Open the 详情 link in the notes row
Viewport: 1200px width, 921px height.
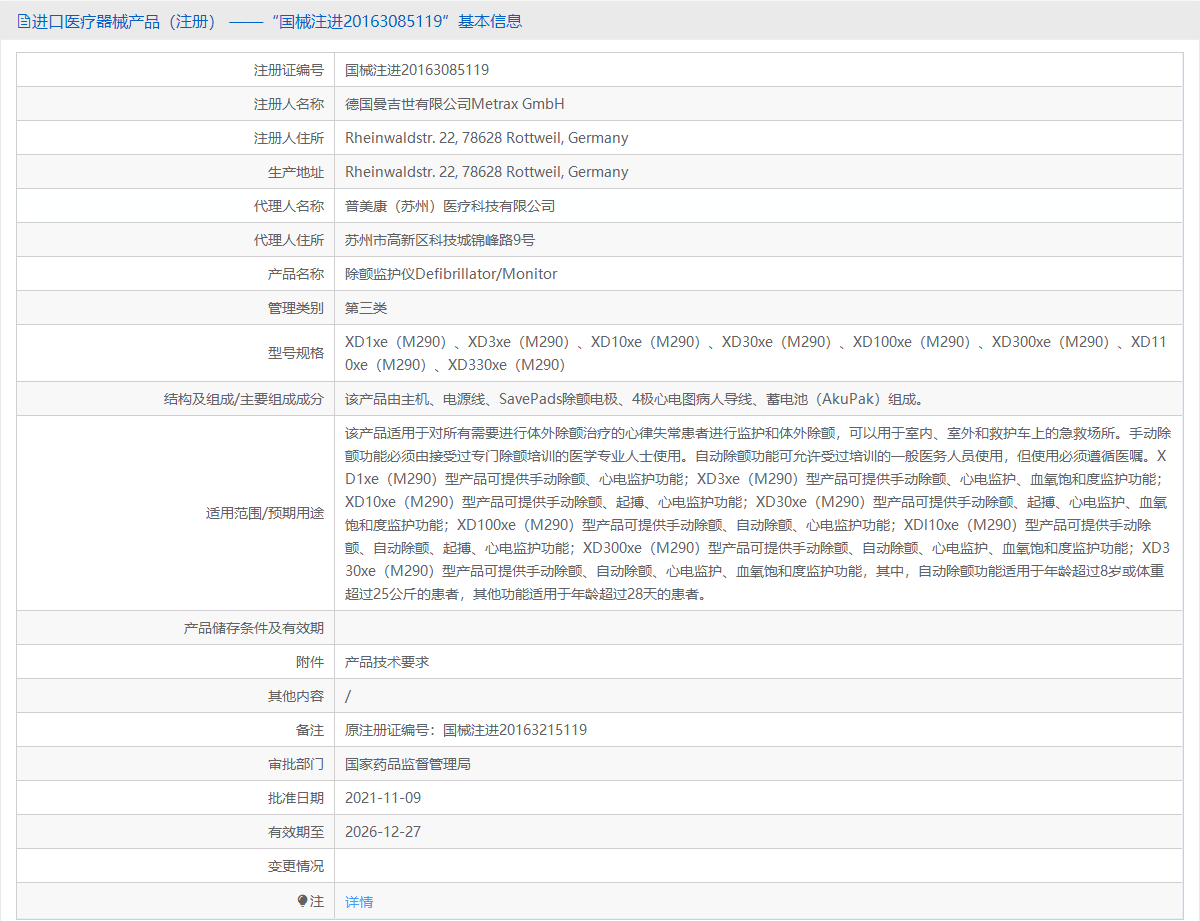(x=359, y=902)
